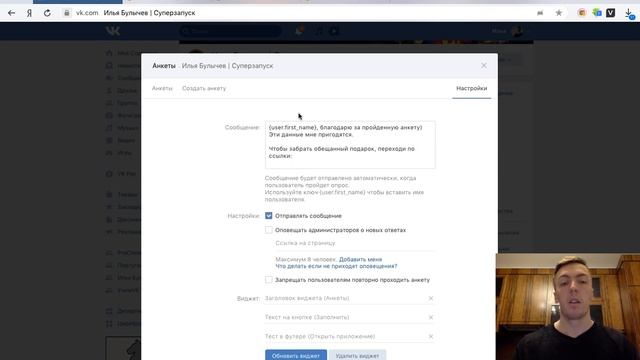The image size is (640, 360).
Task: Open the Yandex home icon
Action: (x=29, y=13)
